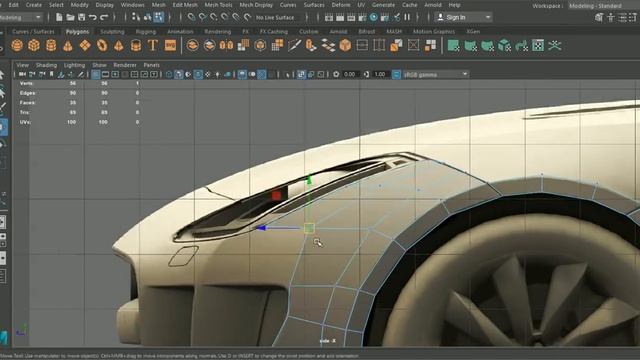
Task: Click the New Scene file icon
Action: pos(59,17)
